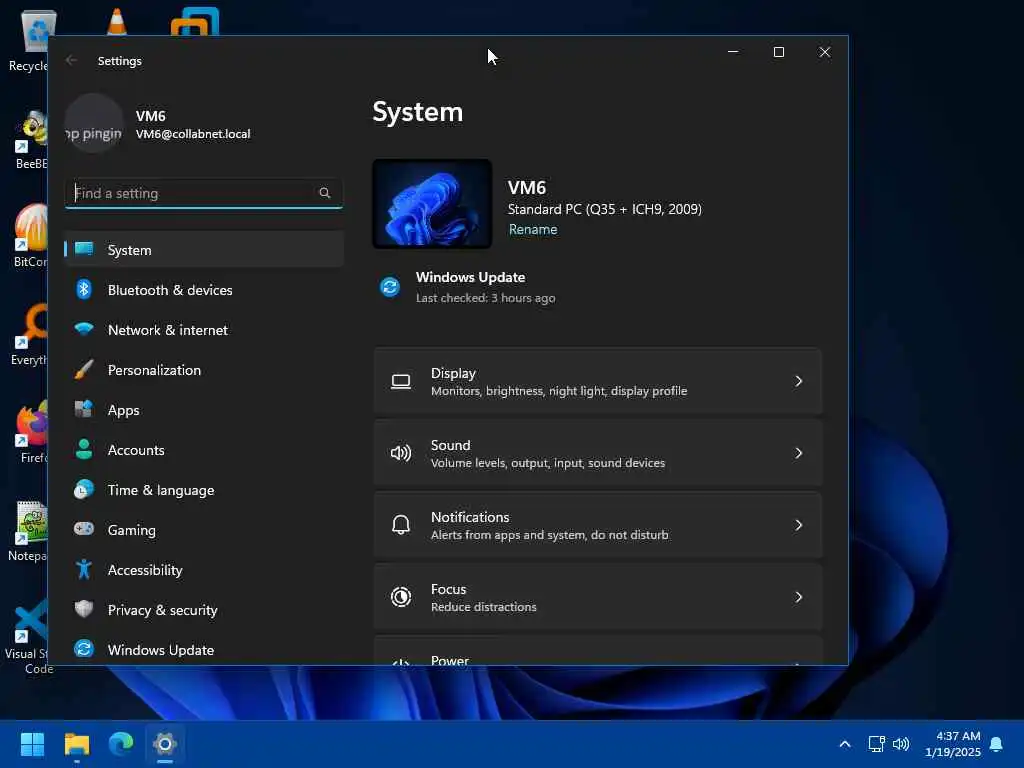
Task: Click the Sound speaker icon in settings list
Action: tap(401, 453)
